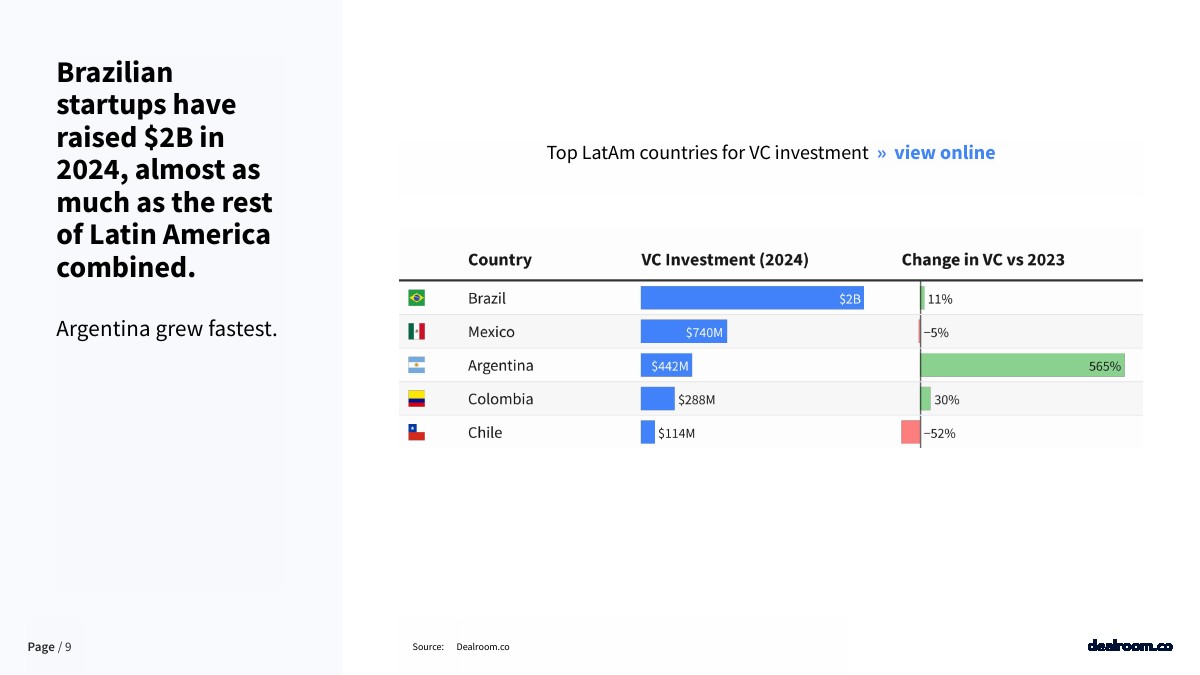Click the Chile flag icon
This screenshot has height=675, width=1200.
tap(417, 432)
